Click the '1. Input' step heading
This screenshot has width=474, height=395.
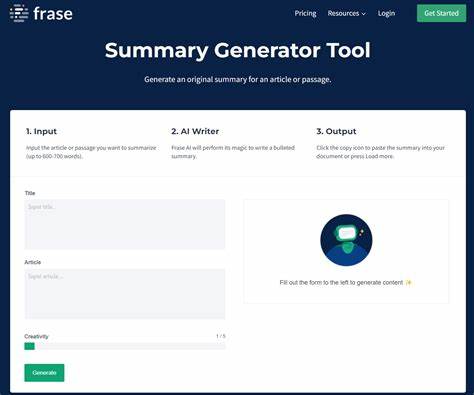pos(41,131)
